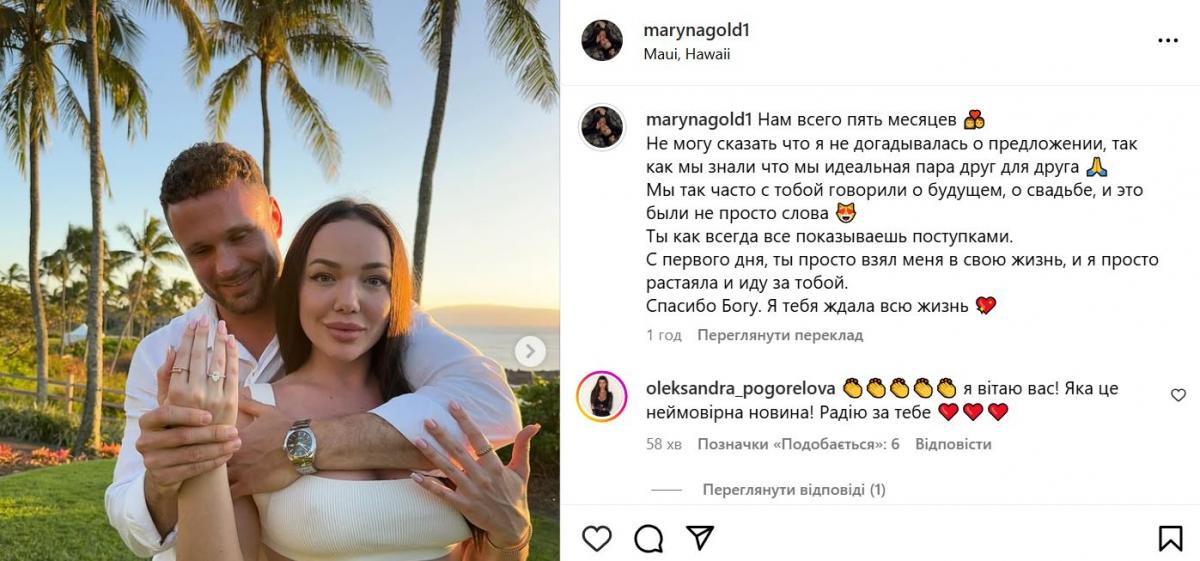
Task: Show likes on the comment: «Подобається»: 6
Action: click(798, 443)
